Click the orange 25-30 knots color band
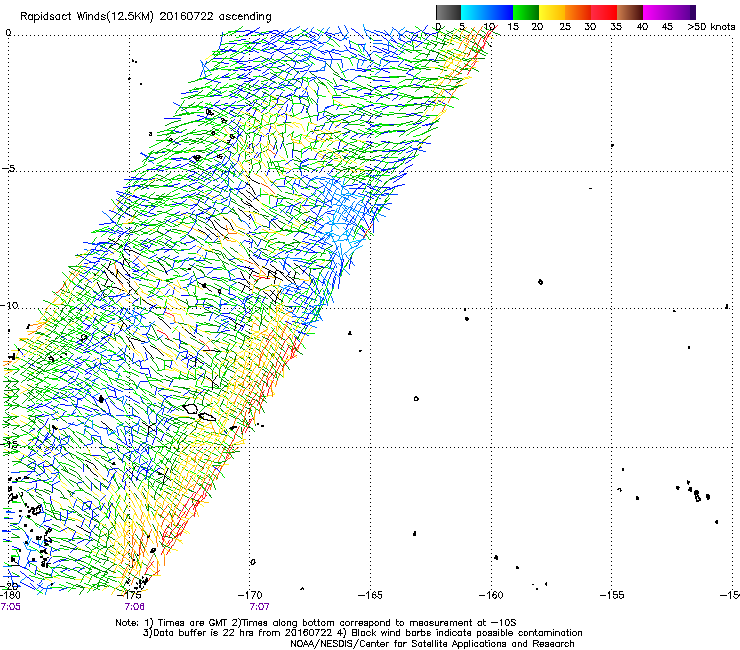Image resolution: width=740 pixels, height=650 pixels. (x=578, y=12)
